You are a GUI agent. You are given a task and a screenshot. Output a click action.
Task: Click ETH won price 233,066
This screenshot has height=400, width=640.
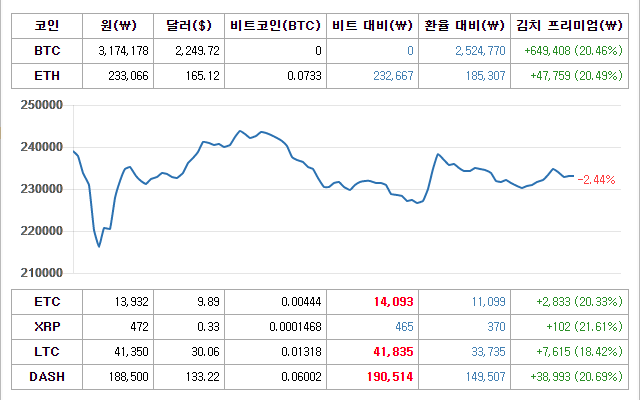(128, 76)
